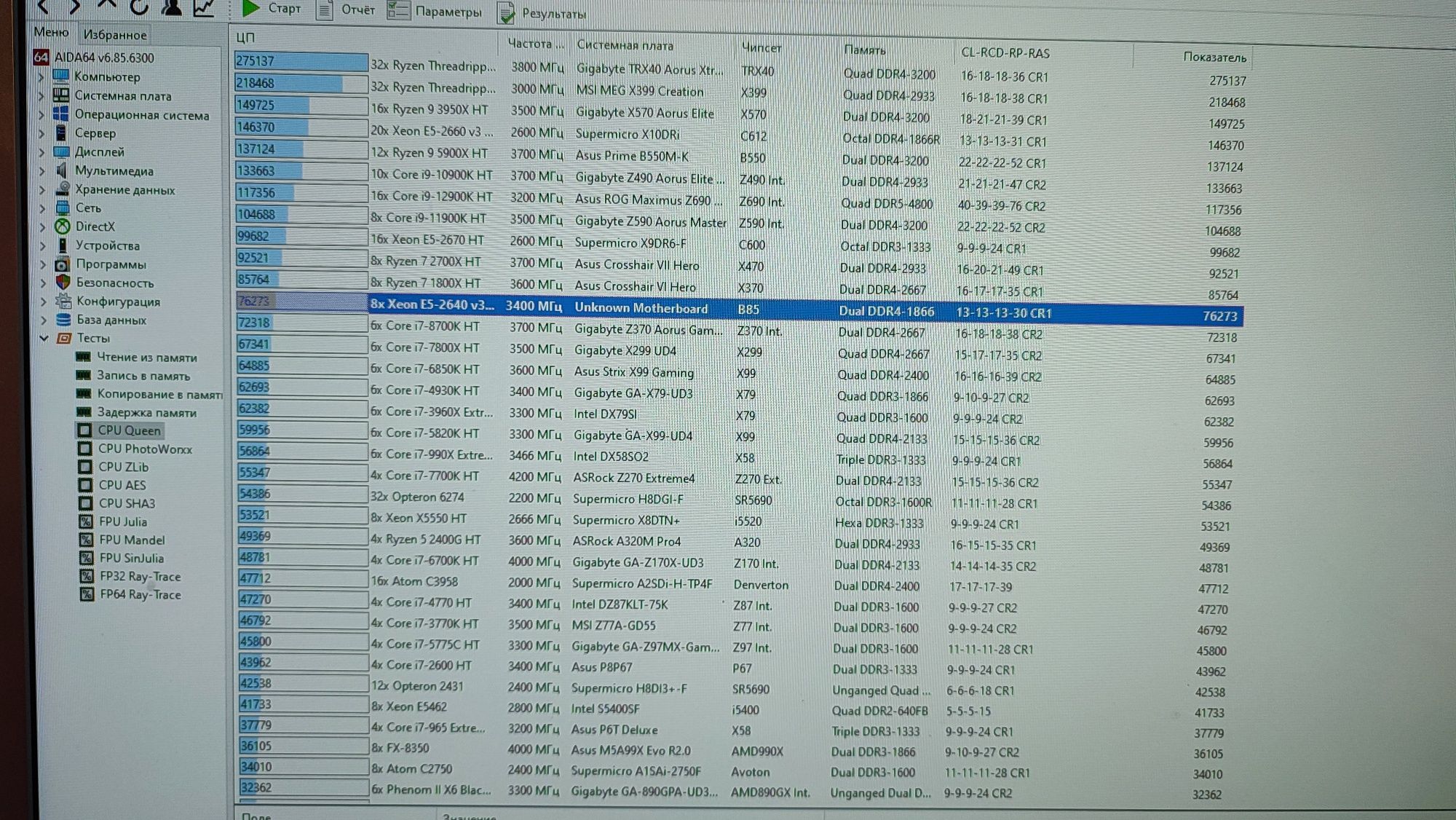Click the AIDA64 v6.85.6300 root icon
This screenshot has height=820, width=1456.
tap(41, 58)
